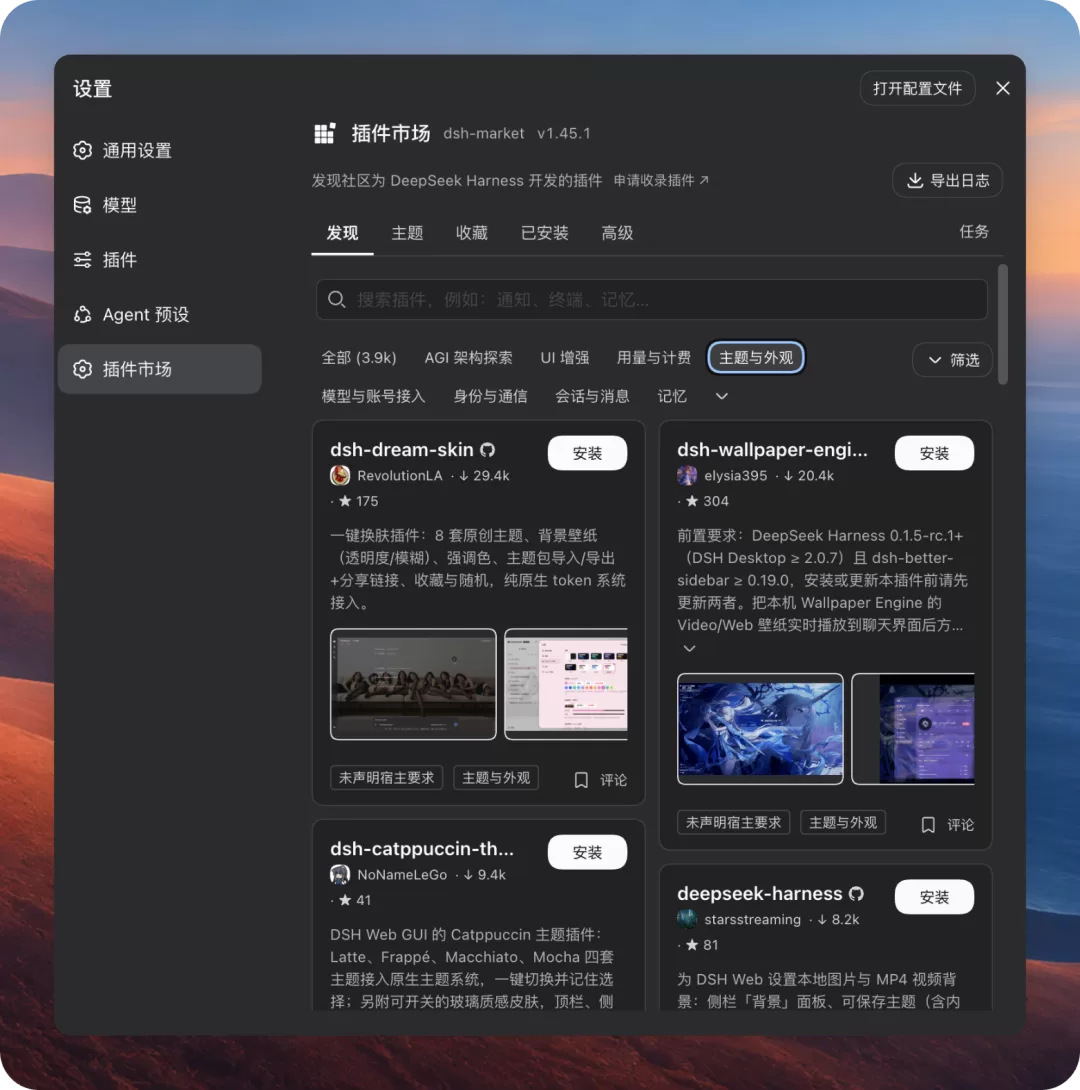
Task: Open 评论 on dsh-dream-skin card
Action: coord(613,780)
